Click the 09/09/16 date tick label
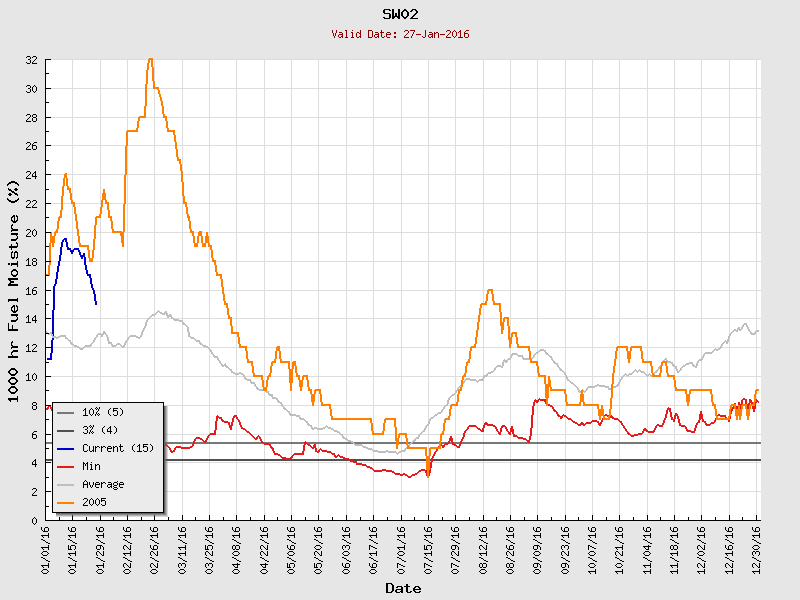The image size is (800, 600). (x=538, y=548)
